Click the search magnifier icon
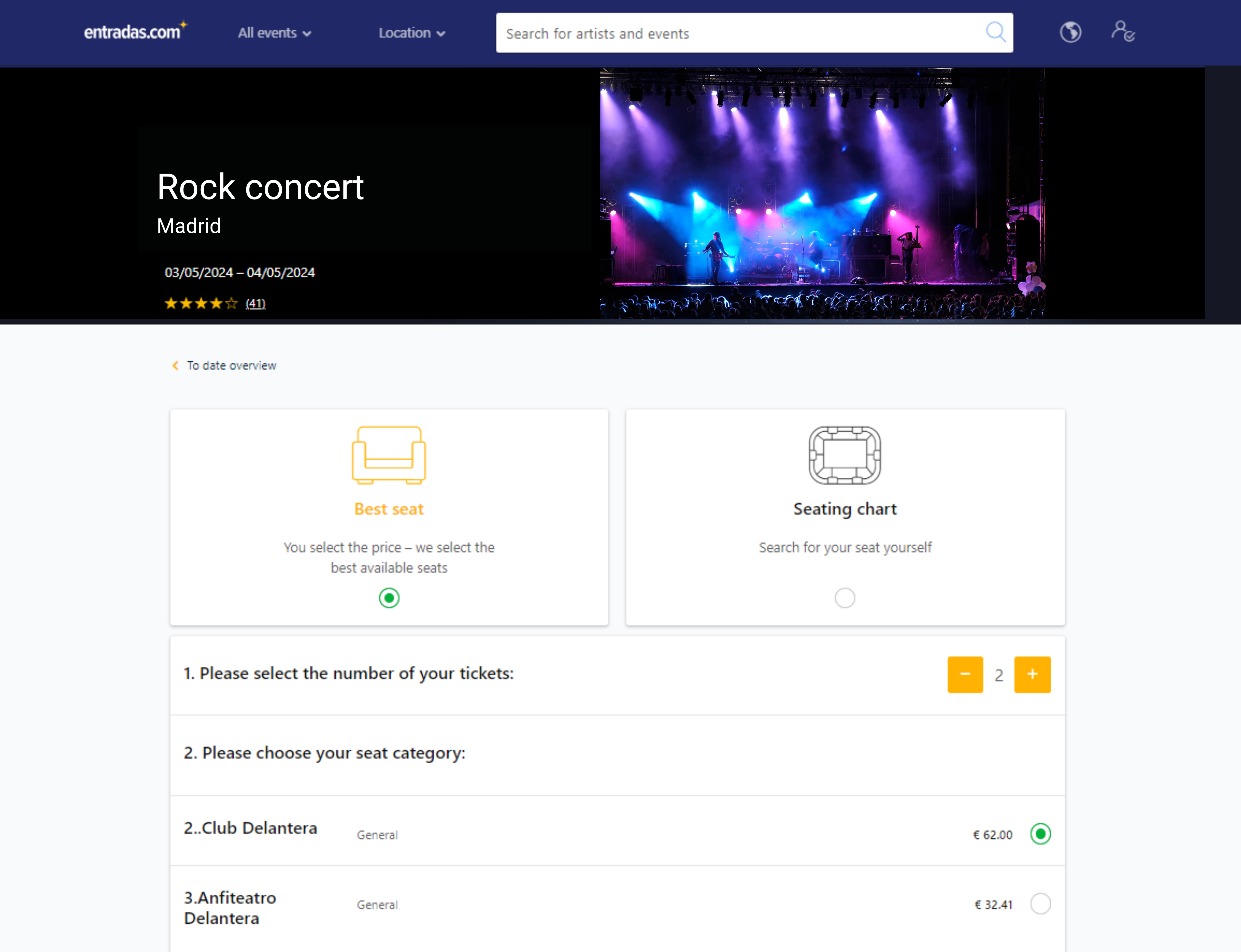 [995, 32]
